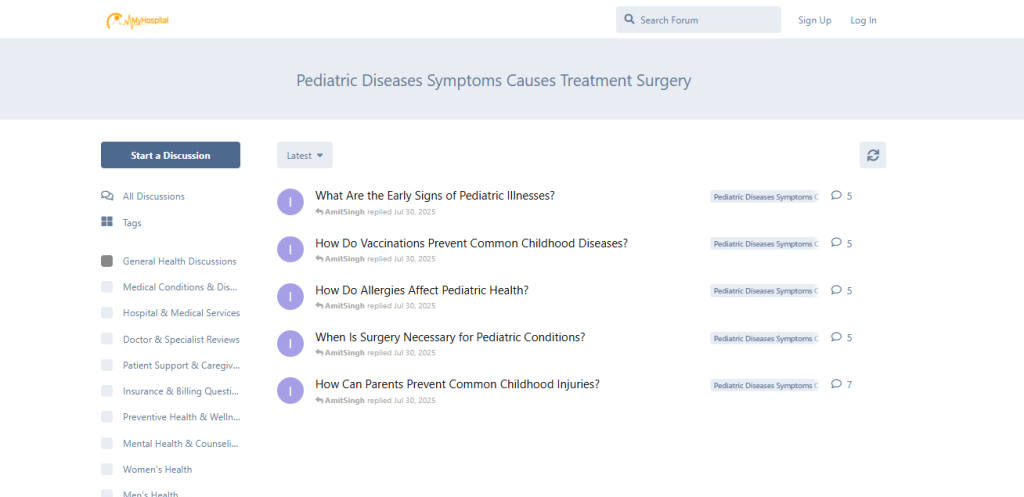
Task: Open "When Is Surgery Necessary for Pediatric Conditions?"
Action: point(450,337)
